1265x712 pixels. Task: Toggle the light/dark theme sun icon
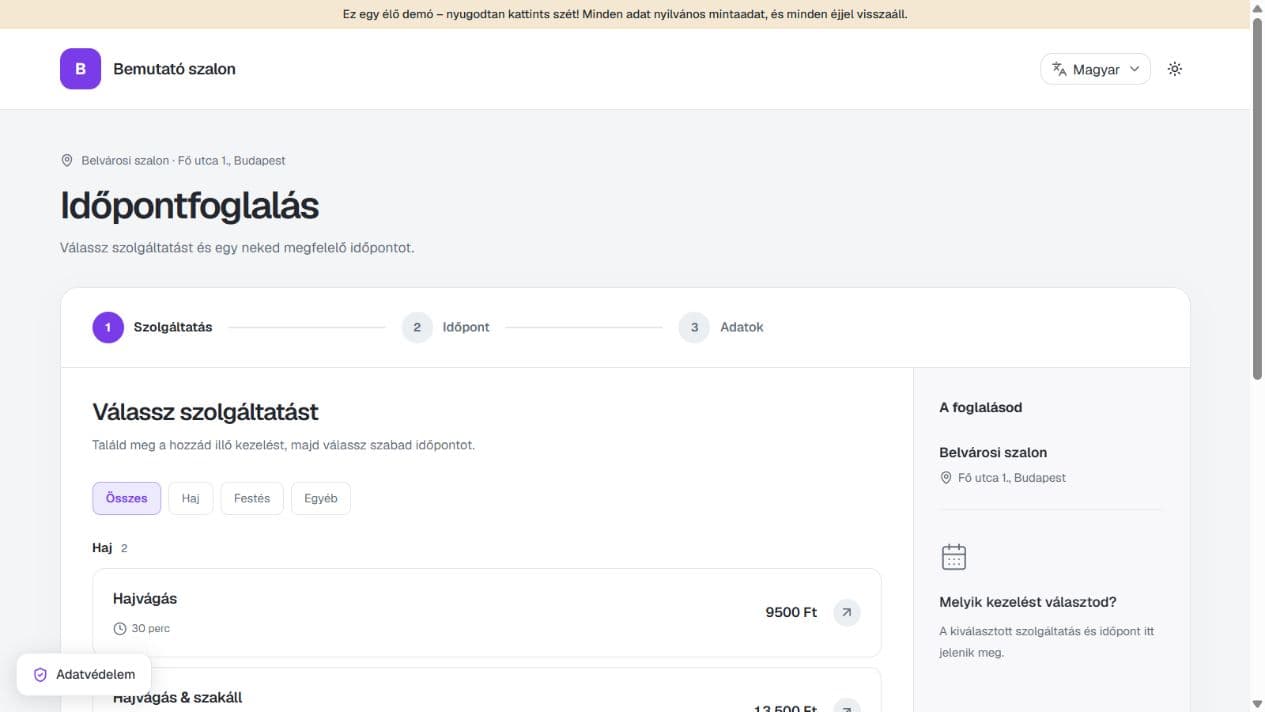1175,69
